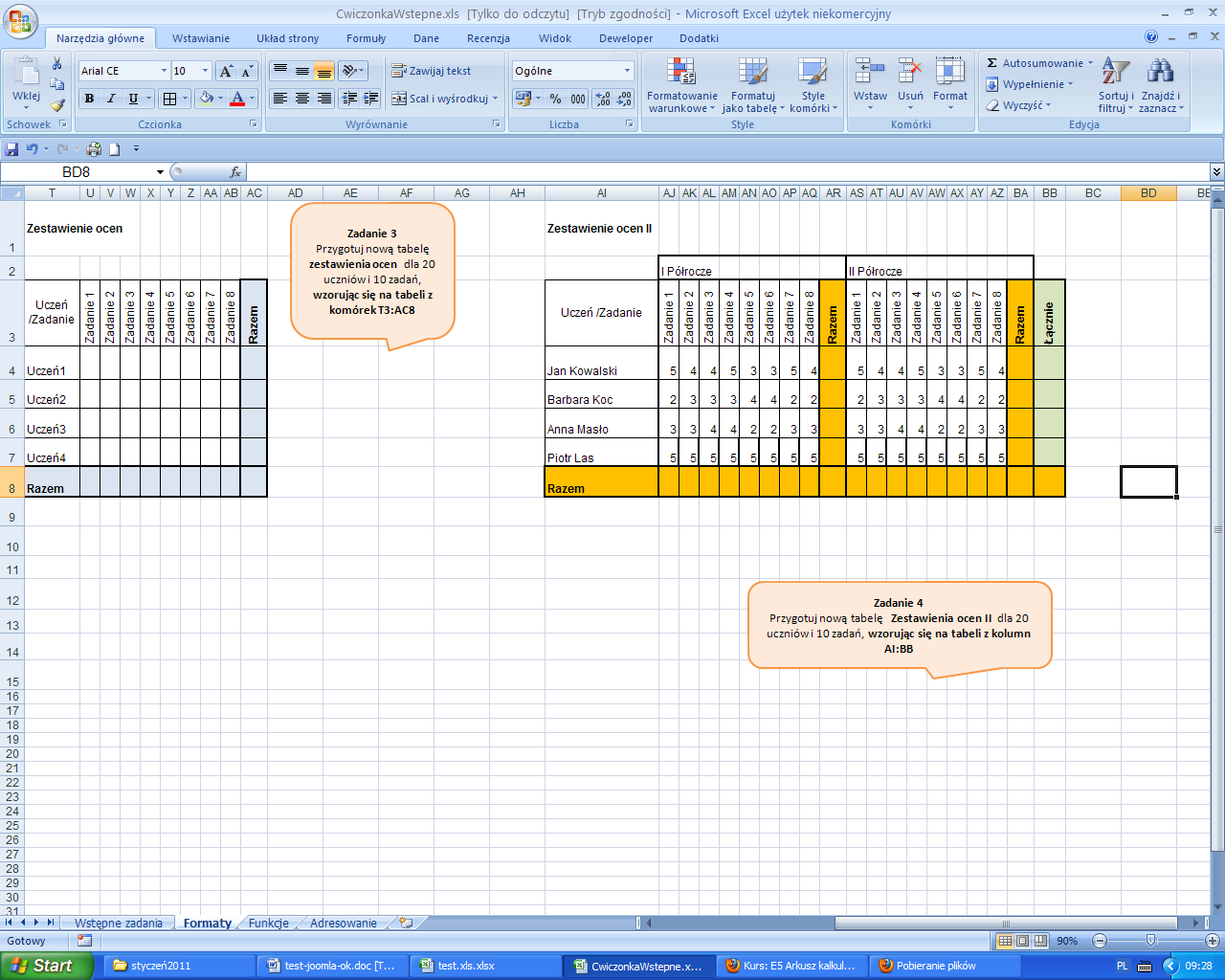Toggle Wrap Text (Zawijaj tekst)
The image size is (1225, 980).
[431, 71]
